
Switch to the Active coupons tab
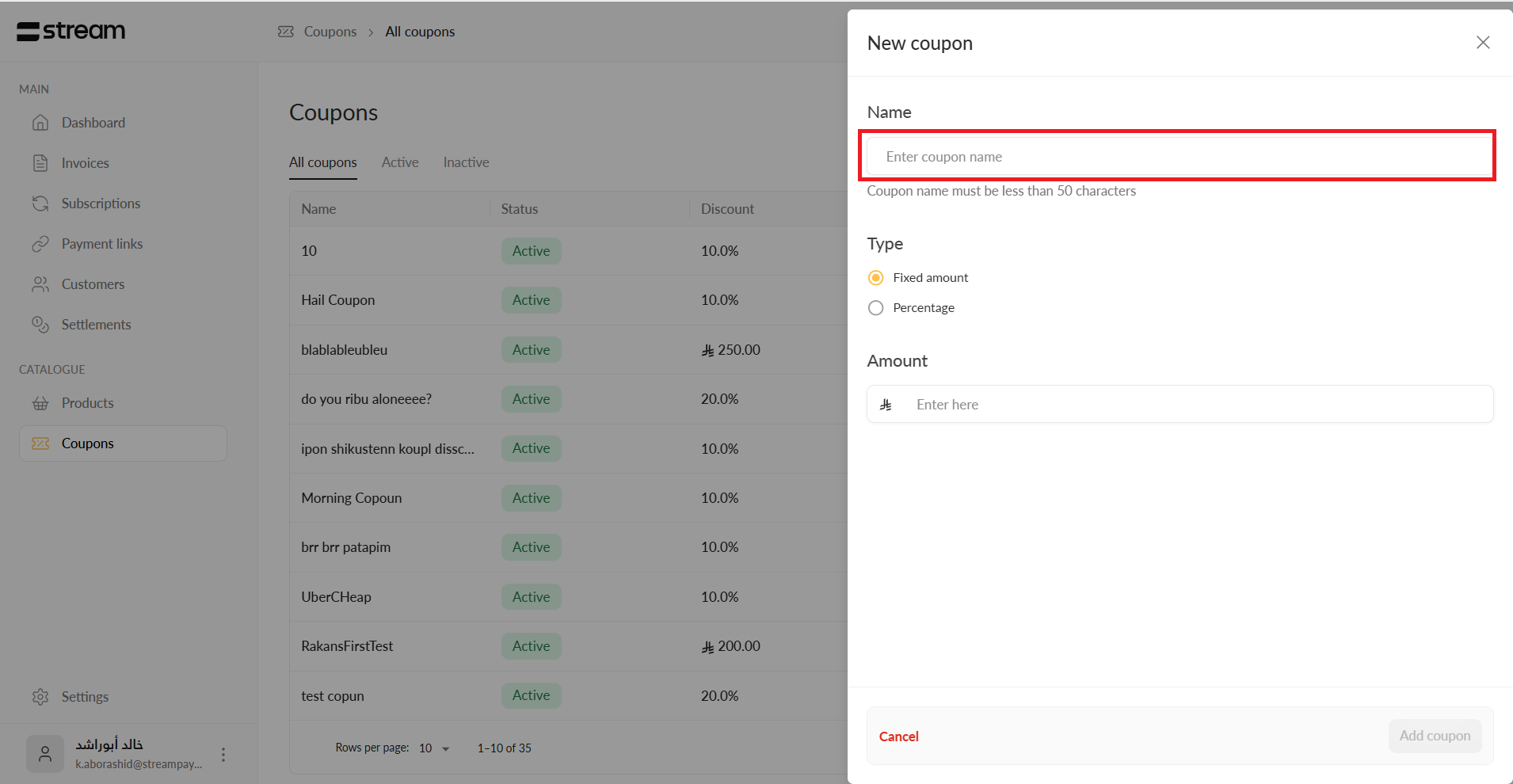[400, 162]
